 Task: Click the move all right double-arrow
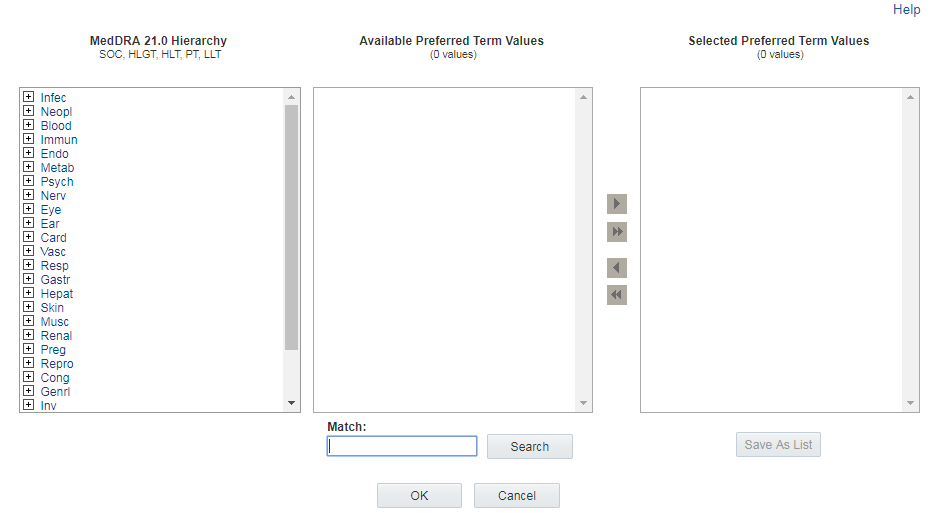click(617, 232)
